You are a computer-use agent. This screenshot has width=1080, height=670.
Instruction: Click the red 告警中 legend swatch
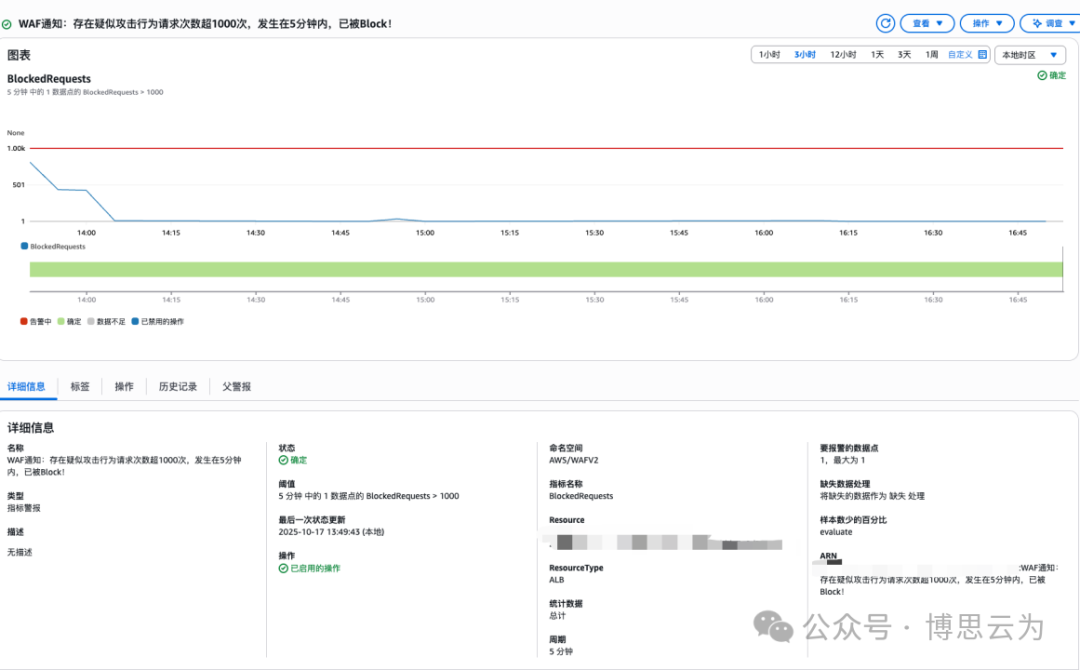[x=24, y=321]
